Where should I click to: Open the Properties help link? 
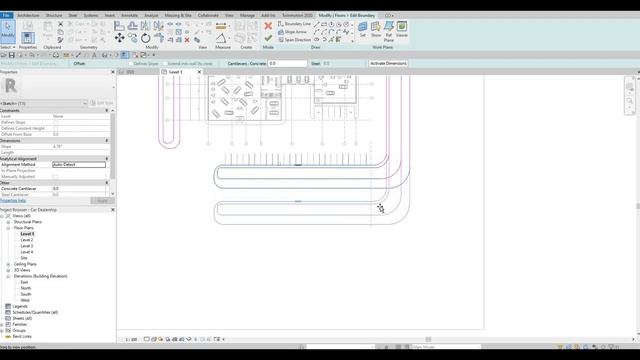tap(13, 201)
